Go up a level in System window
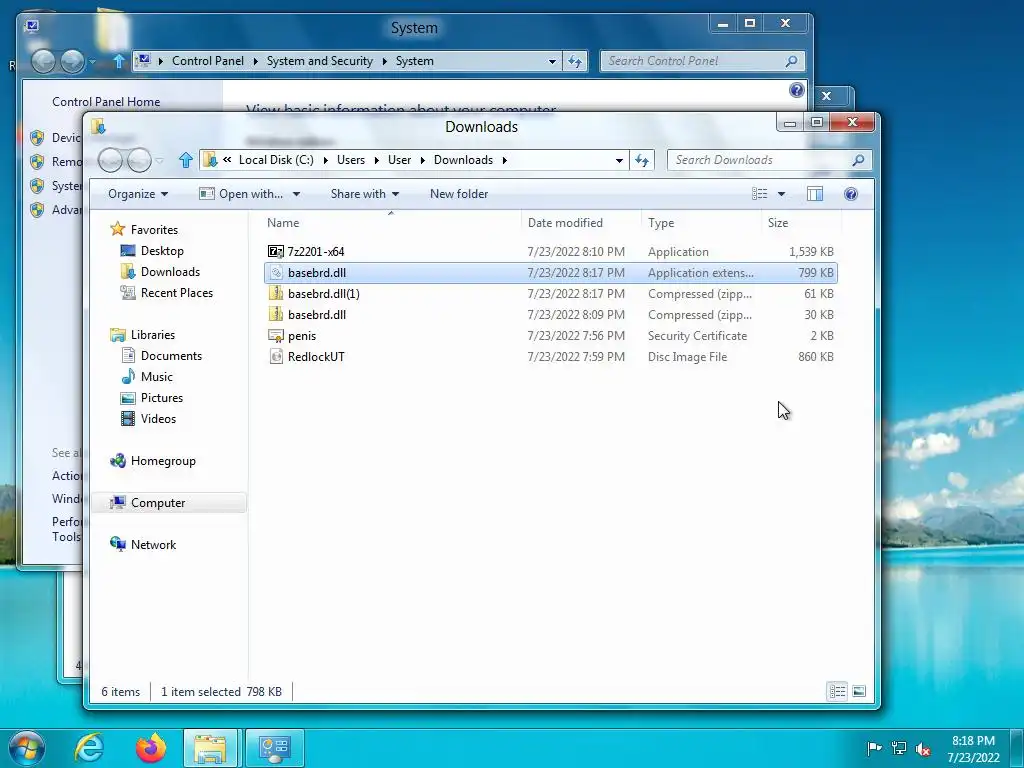This screenshot has height=768, width=1024. tap(118, 61)
